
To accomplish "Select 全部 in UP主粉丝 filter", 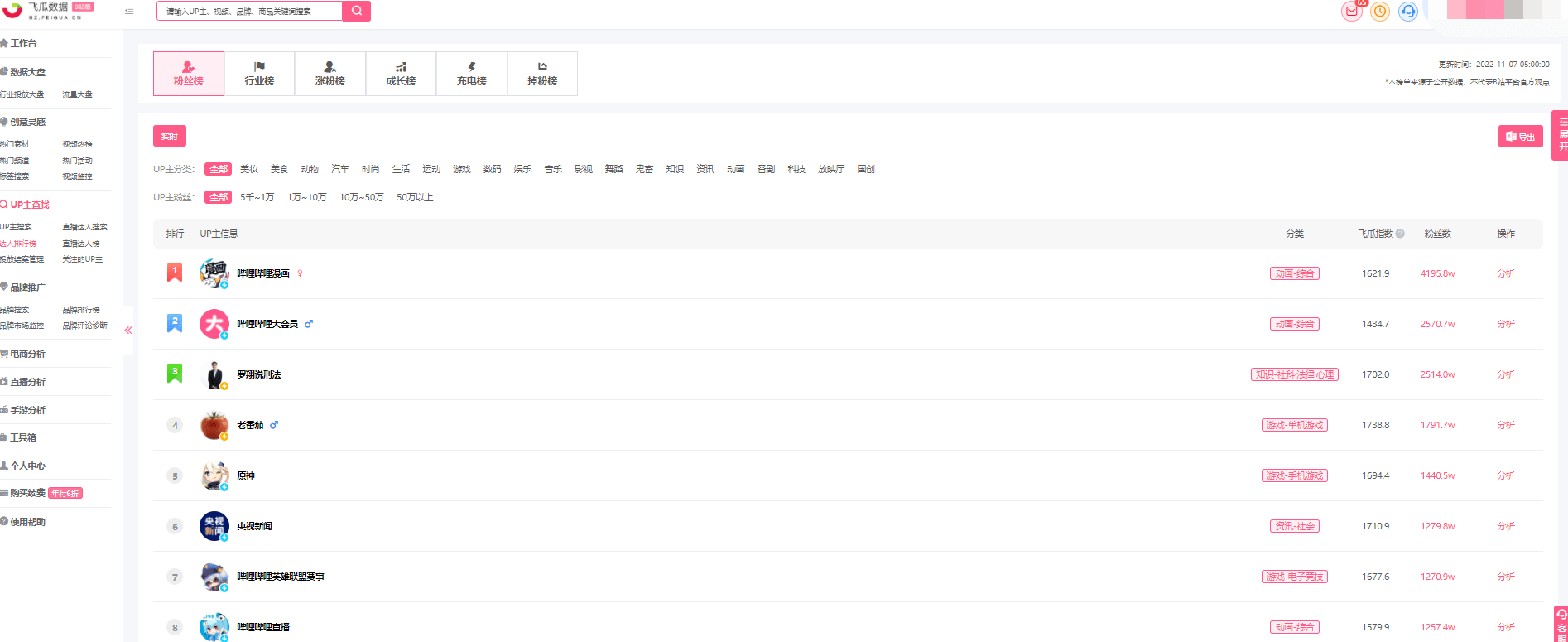I will coord(219,197).
